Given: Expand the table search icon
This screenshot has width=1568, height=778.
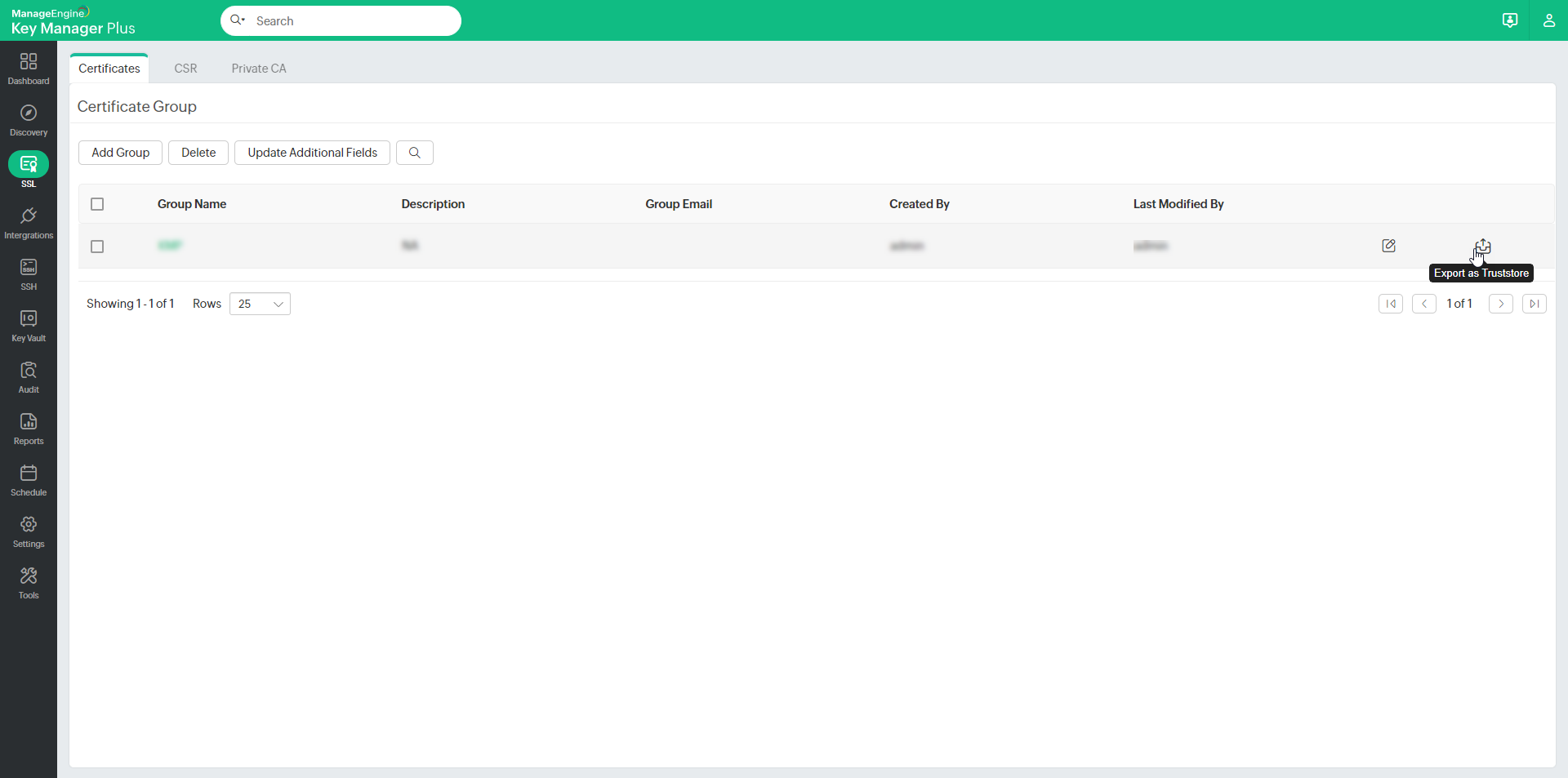Looking at the screenshot, I should [414, 153].
